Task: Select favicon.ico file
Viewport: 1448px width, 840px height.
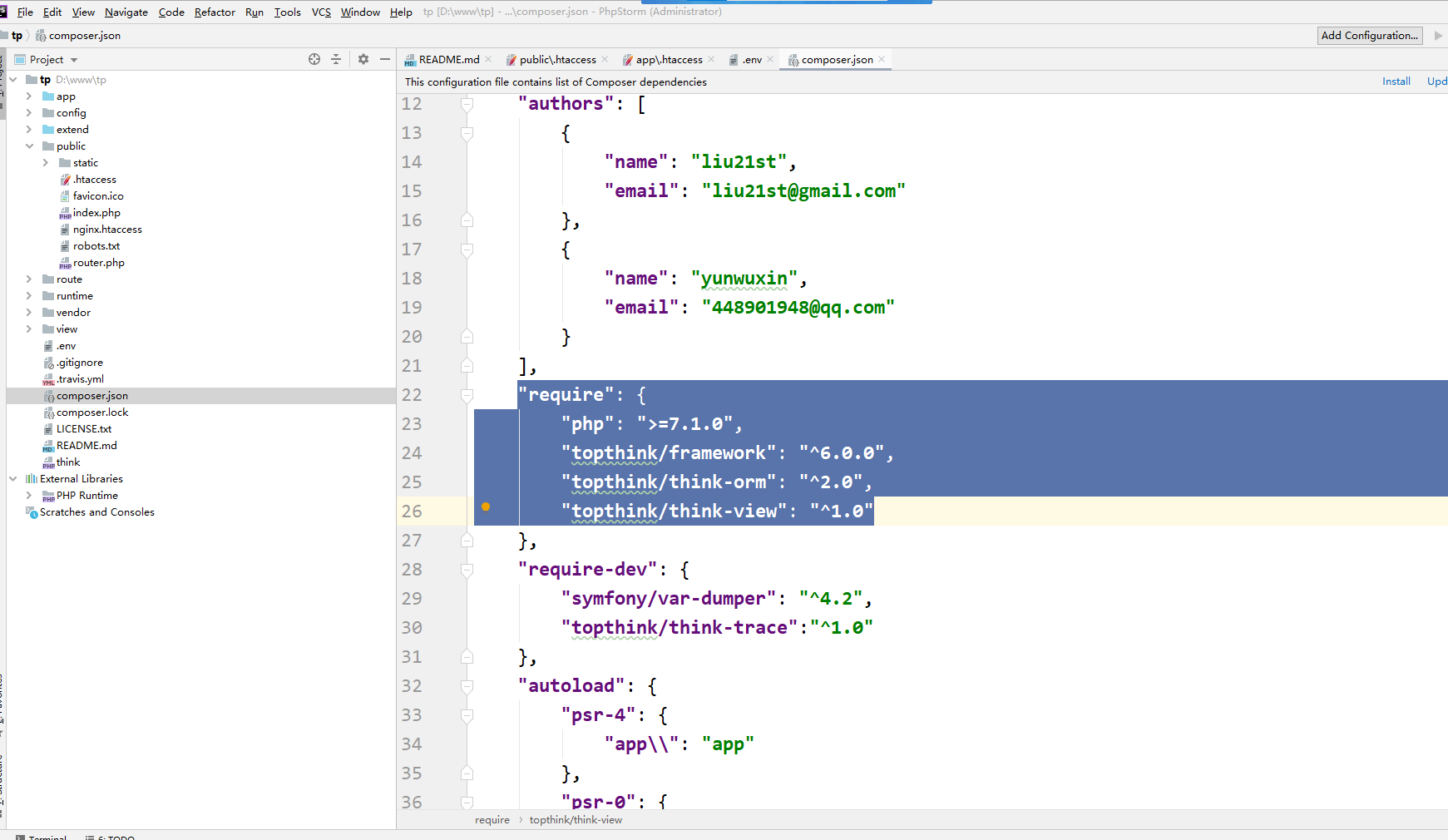Action: tap(98, 196)
